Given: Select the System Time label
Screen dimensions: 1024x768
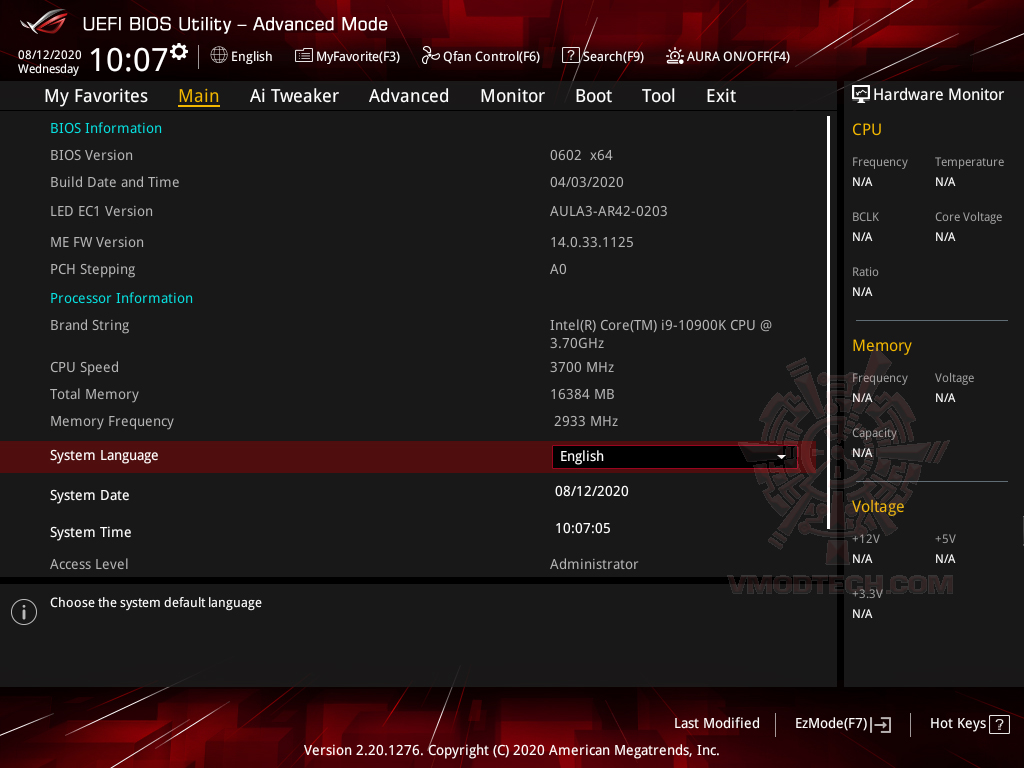Looking at the screenshot, I should pos(90,532).
